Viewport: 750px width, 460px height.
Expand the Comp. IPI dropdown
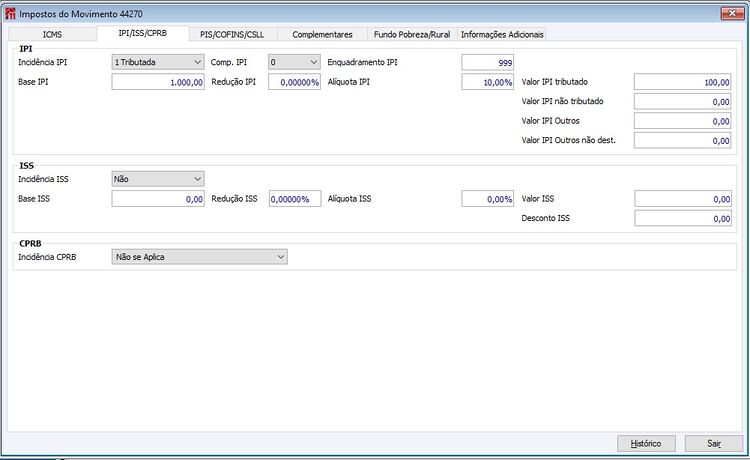click(x=294, y=62)
